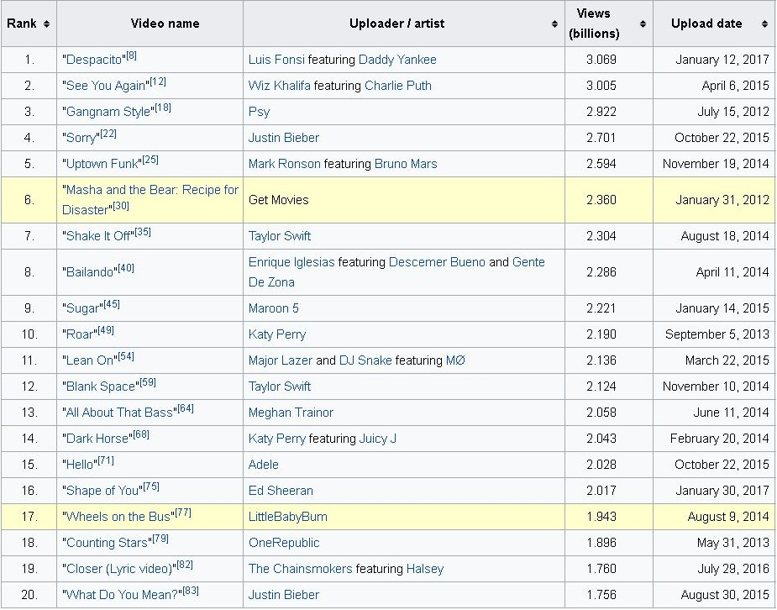Sort by Upload date column arrows
Viewport: 777px width, 610px height.
765,24
